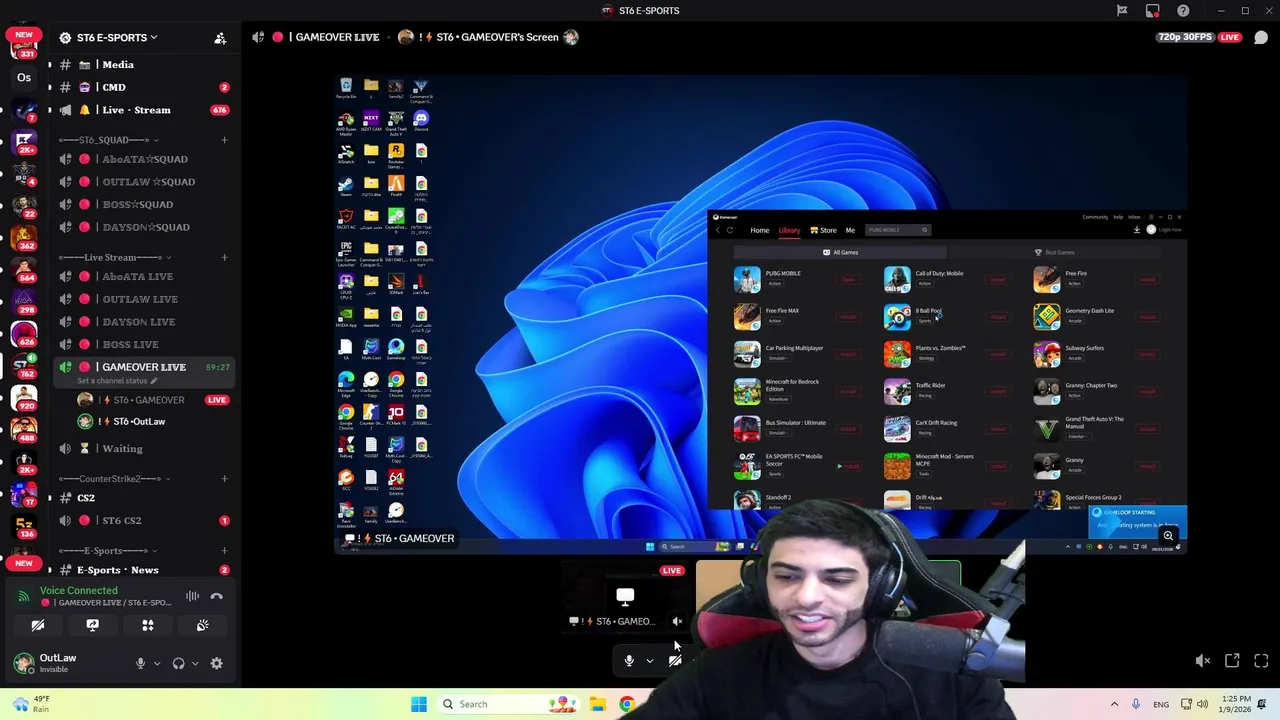
Task: Open the CS2 text channel
Action: (144, 498)
